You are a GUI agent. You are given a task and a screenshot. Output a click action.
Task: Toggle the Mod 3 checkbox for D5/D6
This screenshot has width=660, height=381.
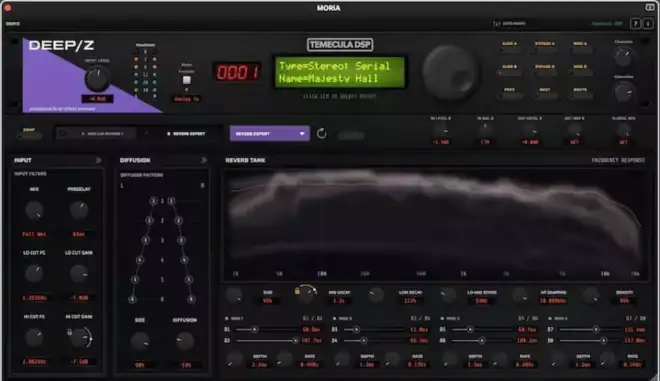click(442, 318)
